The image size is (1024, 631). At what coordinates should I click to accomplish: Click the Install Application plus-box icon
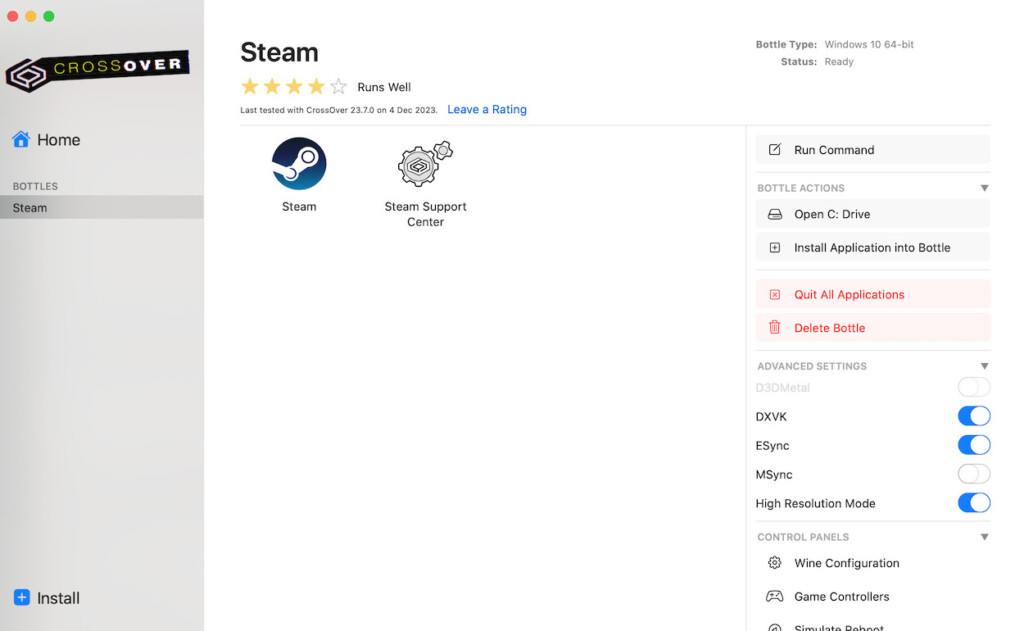coord(775,248)
